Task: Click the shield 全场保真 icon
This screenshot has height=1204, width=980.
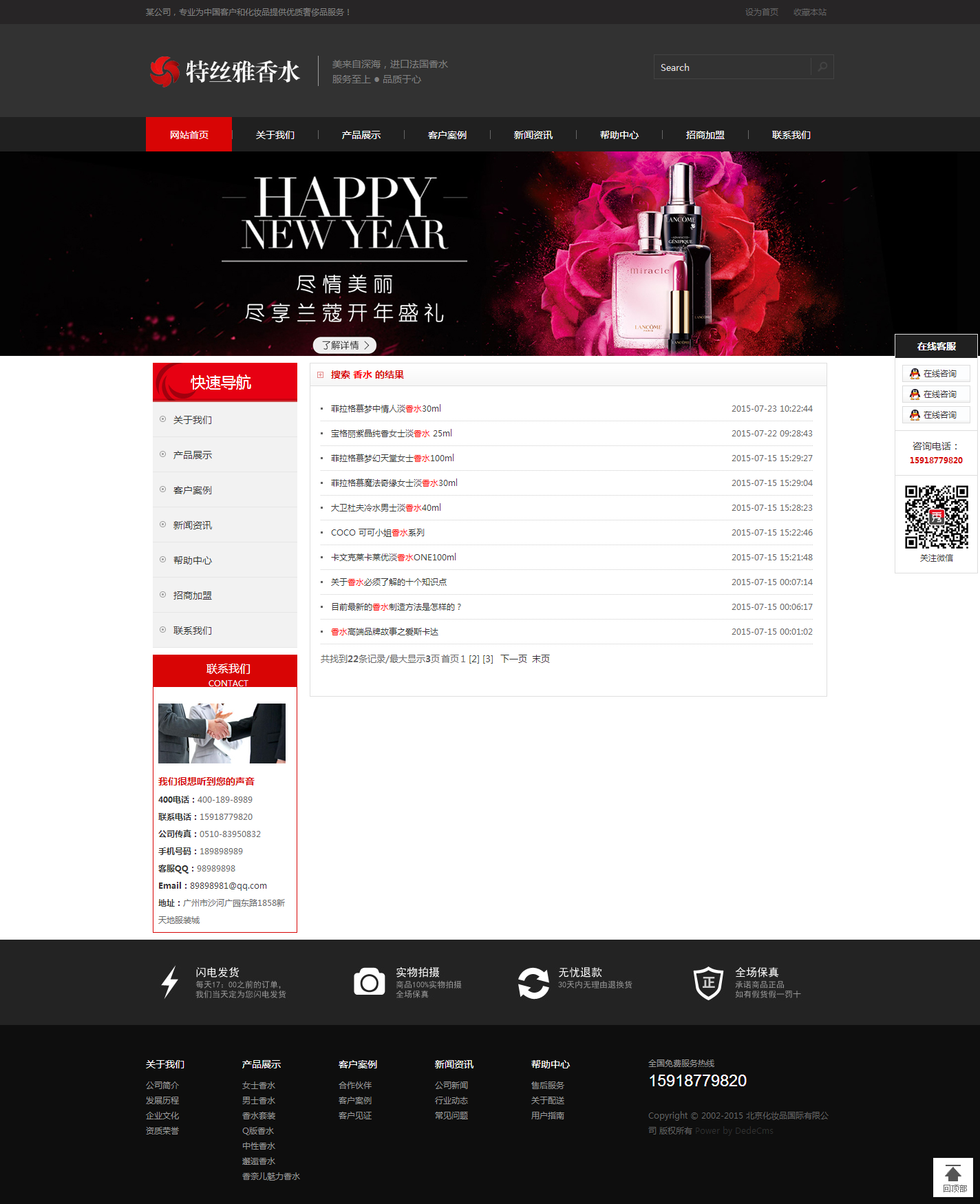Action: pyautogui.click(x=708, y=983)
